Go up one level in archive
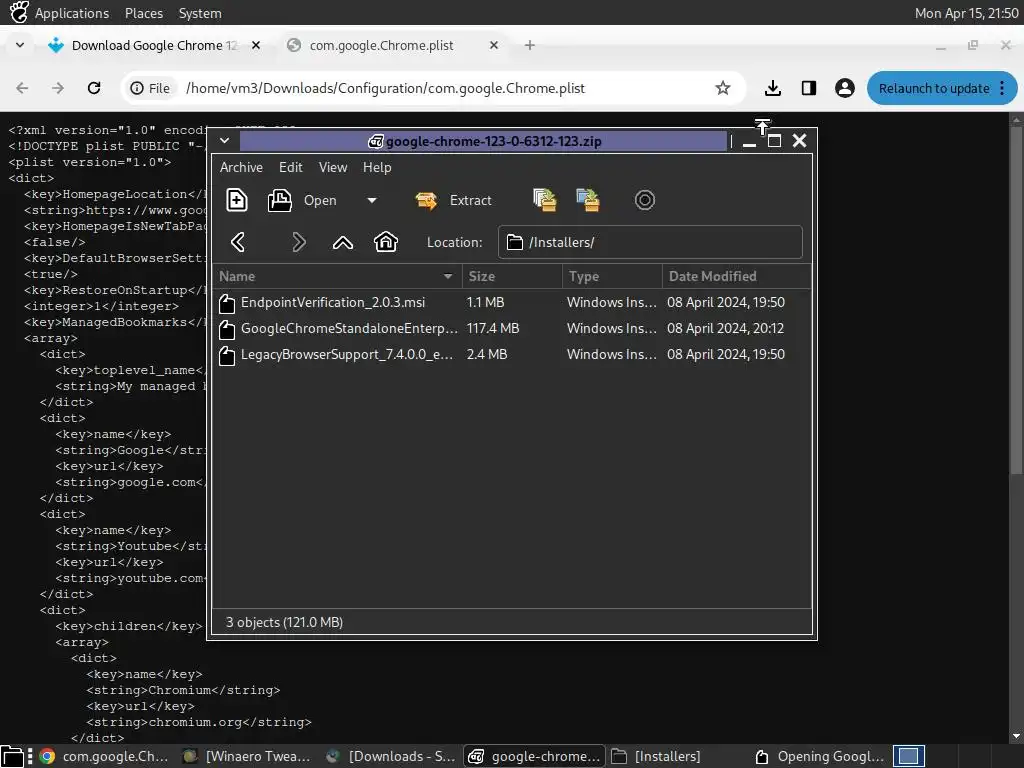 click(343, 243)
